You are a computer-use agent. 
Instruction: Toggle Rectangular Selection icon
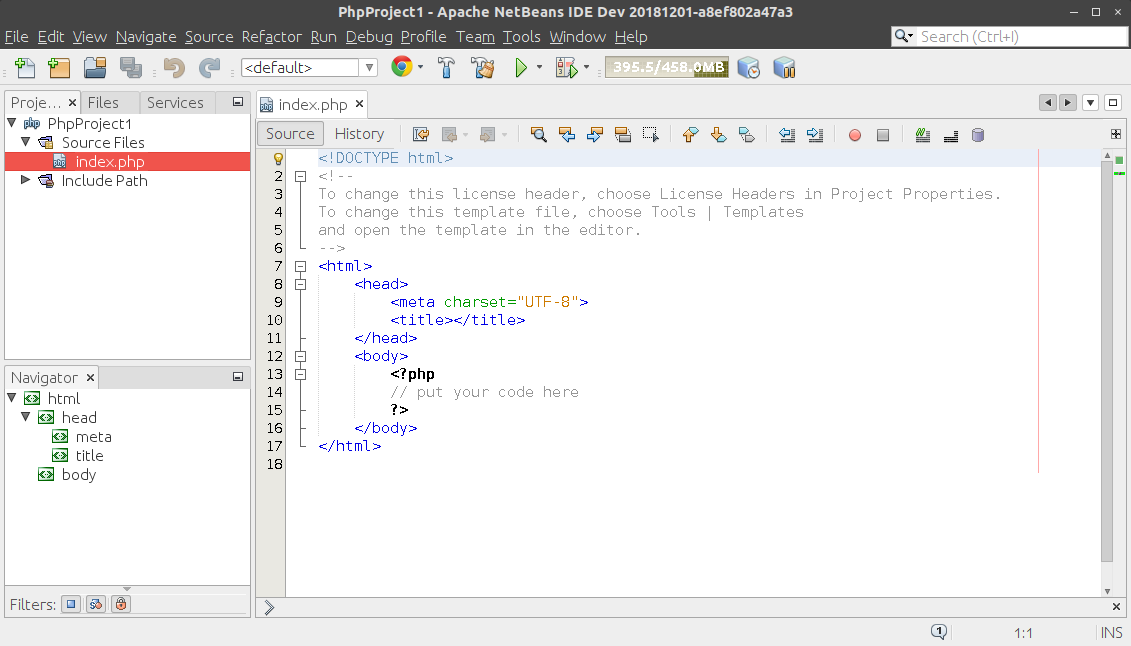tap(651, 134)
